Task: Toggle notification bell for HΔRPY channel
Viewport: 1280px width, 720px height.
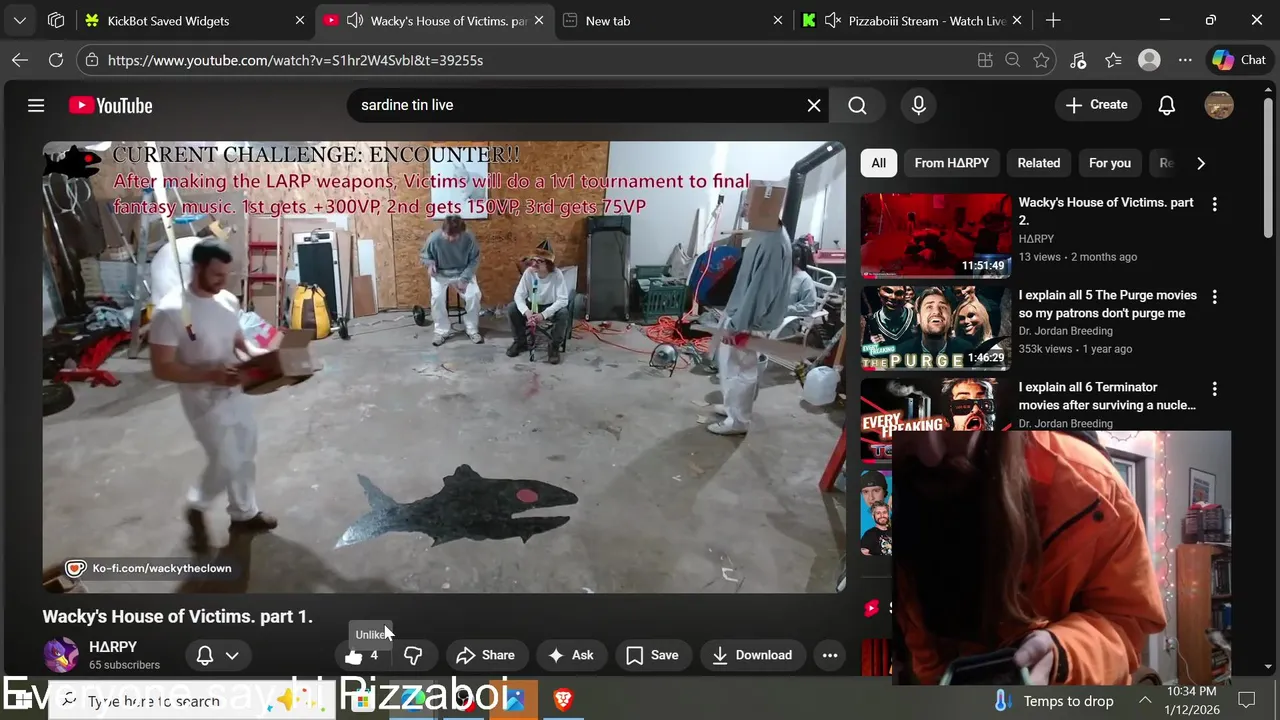Action: coord(204,656)
